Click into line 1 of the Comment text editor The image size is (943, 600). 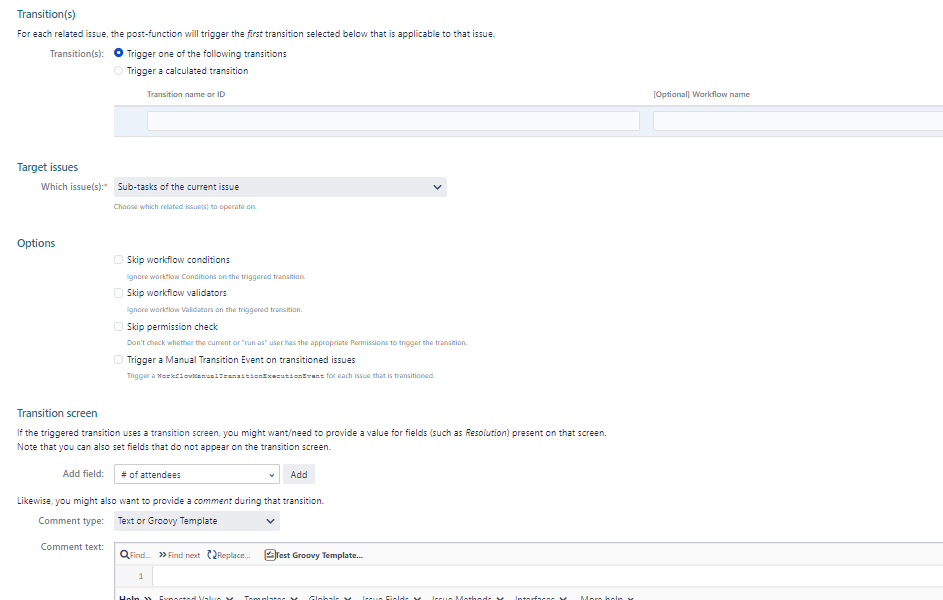(x=547, y=576)
